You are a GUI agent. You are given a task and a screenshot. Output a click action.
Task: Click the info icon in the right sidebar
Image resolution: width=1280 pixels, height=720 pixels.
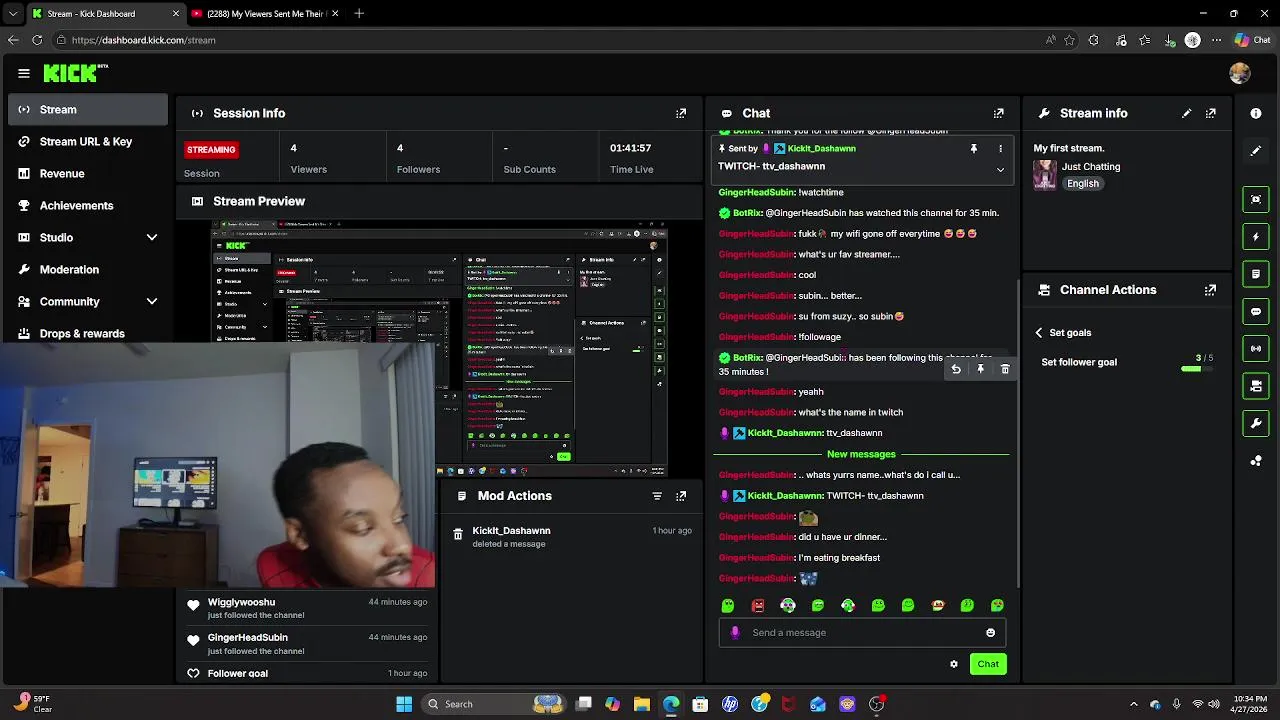1256,113
